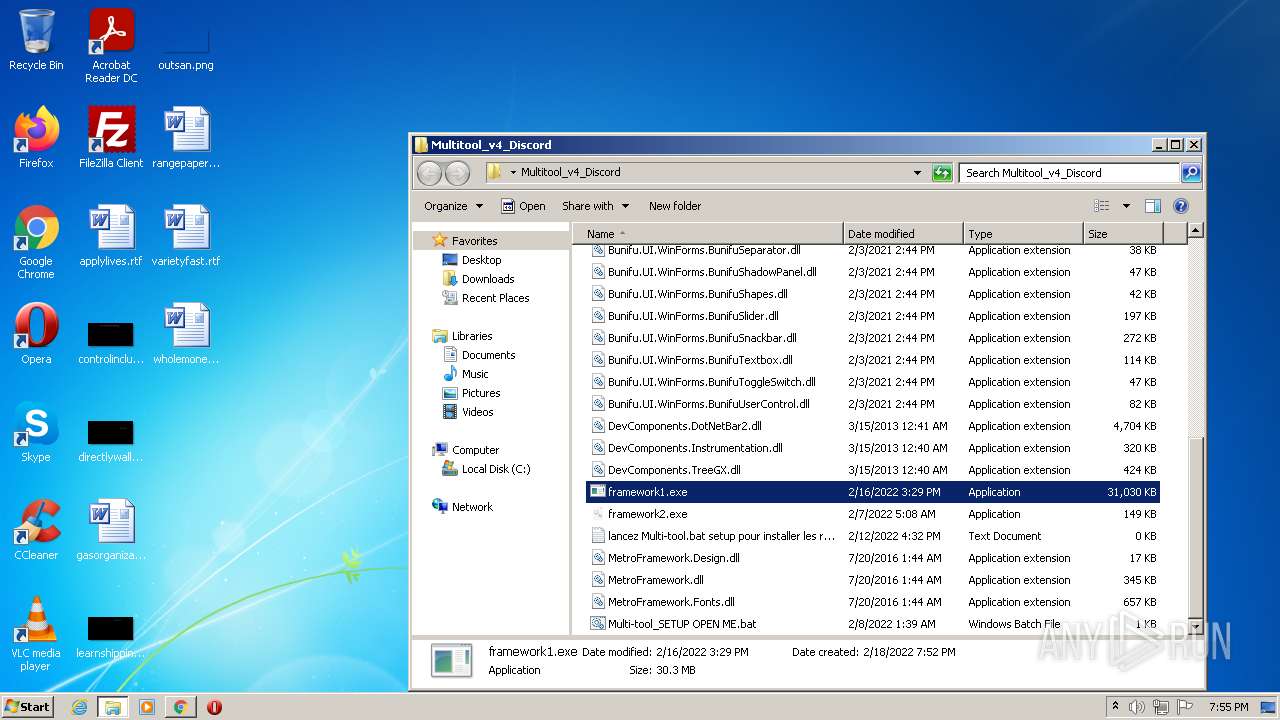Refresh the Multitool_v4_Discord folder view

click(942, 173)
